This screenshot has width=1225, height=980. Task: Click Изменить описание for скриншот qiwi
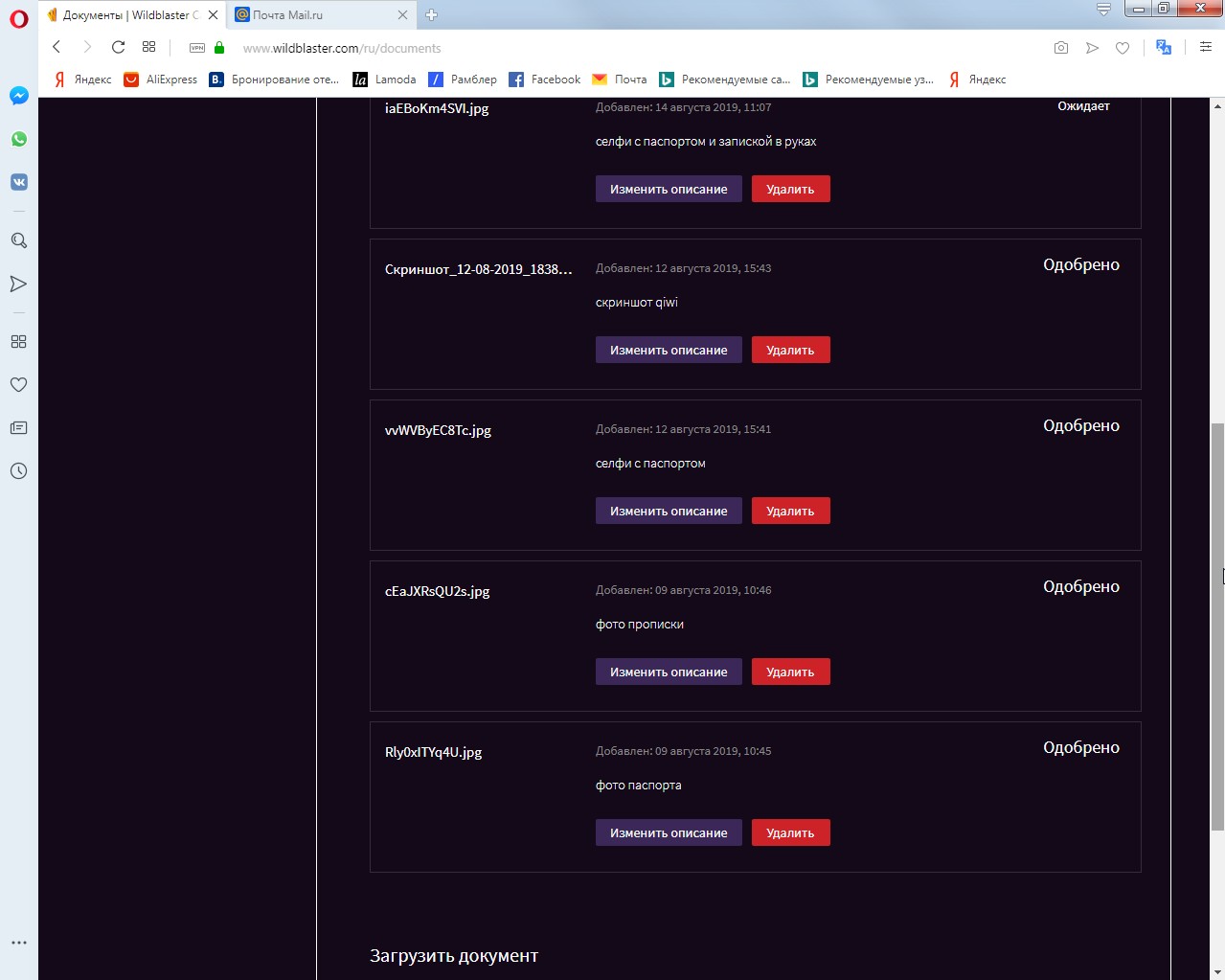669,350
